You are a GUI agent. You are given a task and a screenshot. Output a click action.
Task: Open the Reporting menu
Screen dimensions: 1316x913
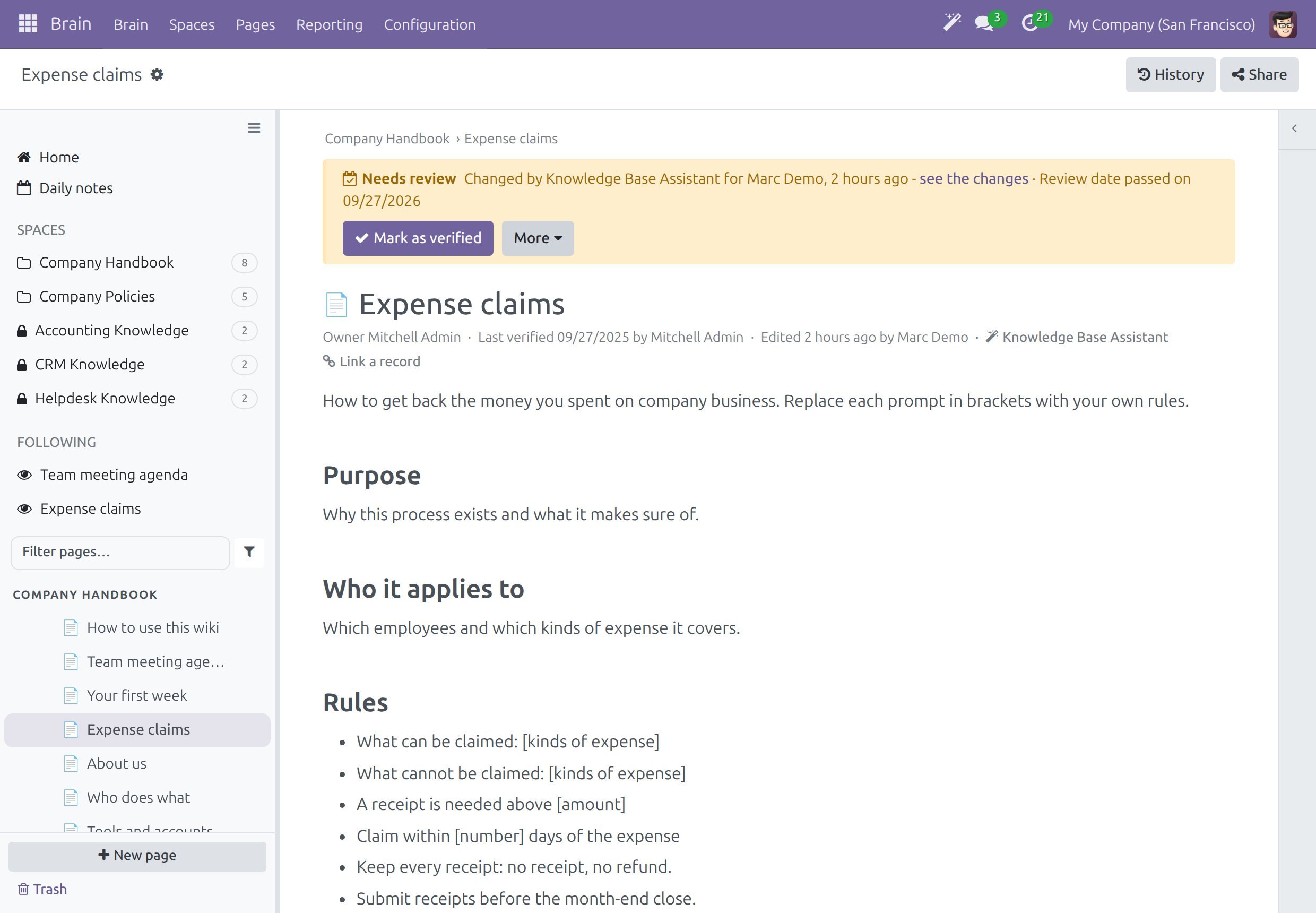tap(330, 24)
